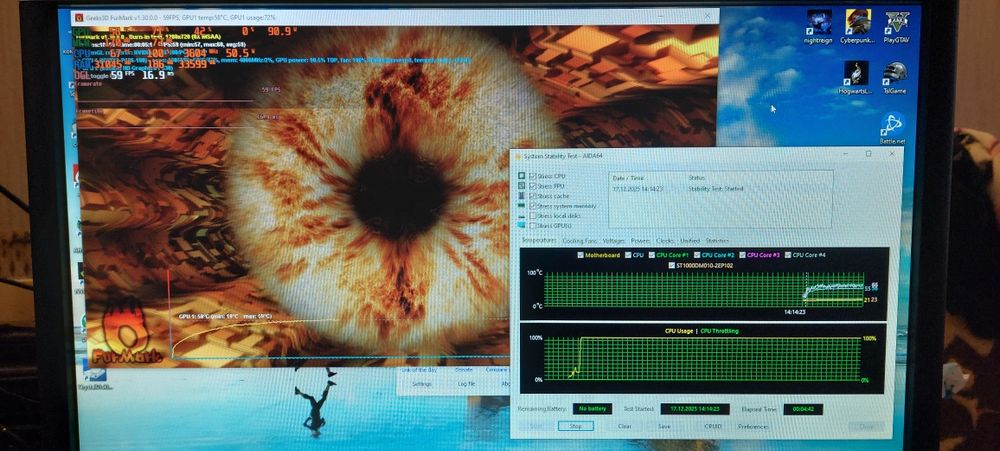
Task: Open the Voltages tab
Action: (614, 241)
